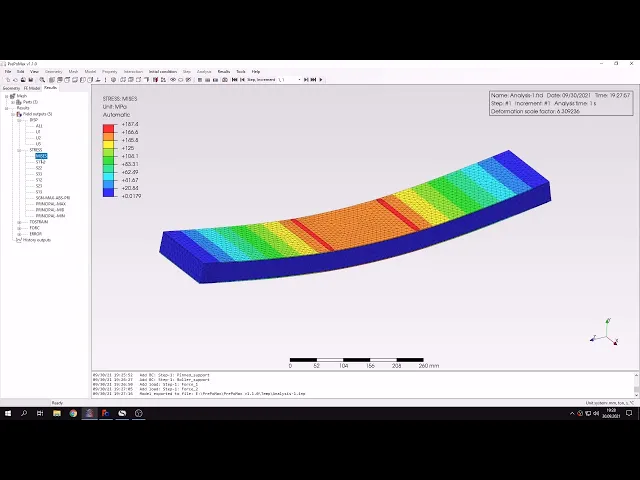
Task: Select PRINCIPAL-MIN stress output
Action: [51, 216]
